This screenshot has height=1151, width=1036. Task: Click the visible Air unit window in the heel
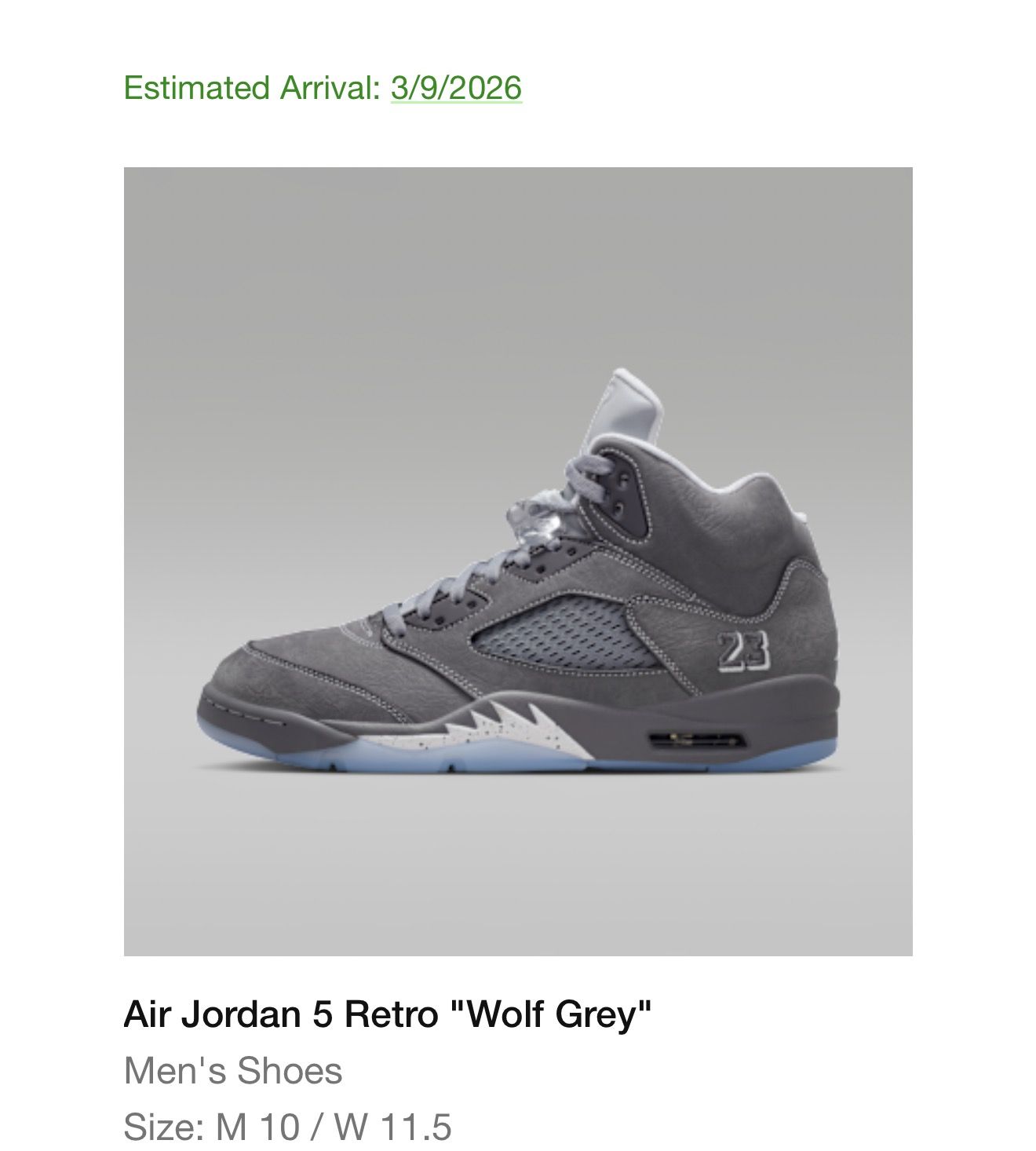coord(698,740)
